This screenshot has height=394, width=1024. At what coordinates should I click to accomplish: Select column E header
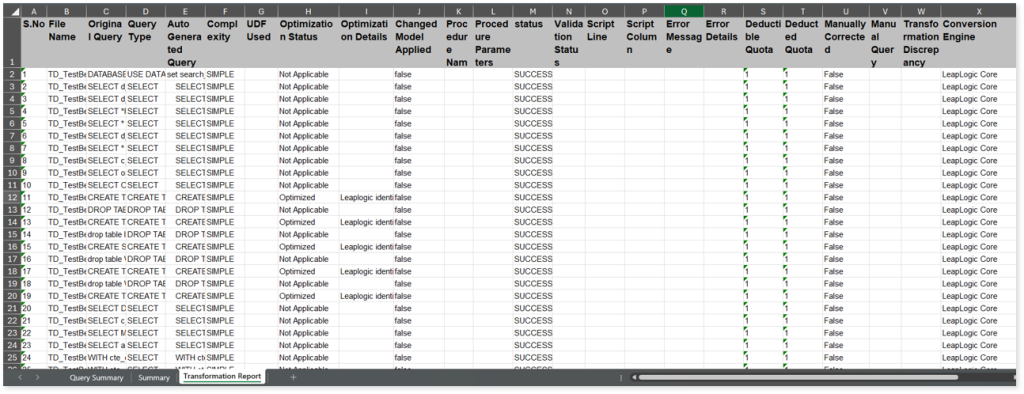(185, 11)
